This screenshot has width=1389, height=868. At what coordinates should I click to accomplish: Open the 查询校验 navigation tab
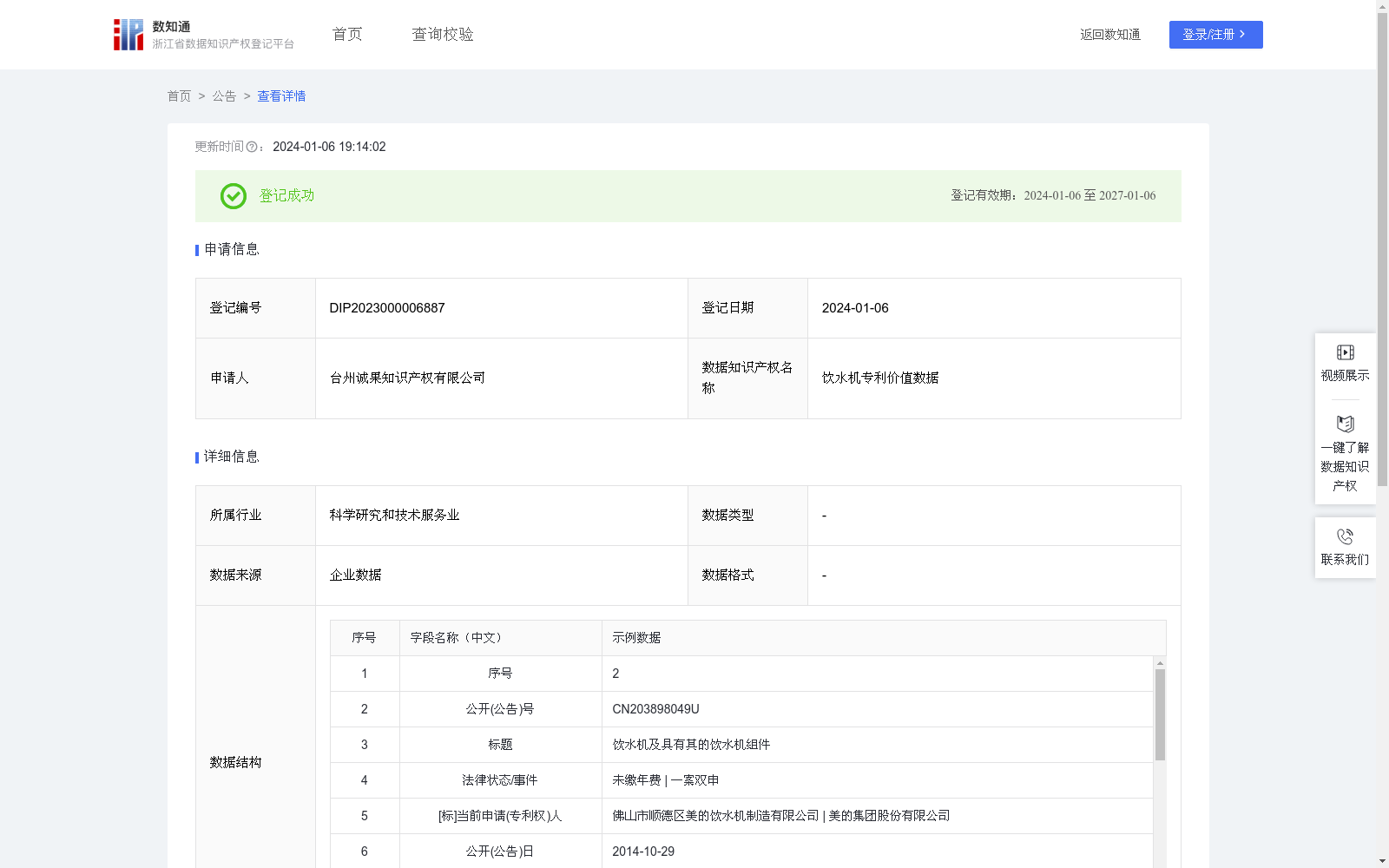tap(443, 35)
